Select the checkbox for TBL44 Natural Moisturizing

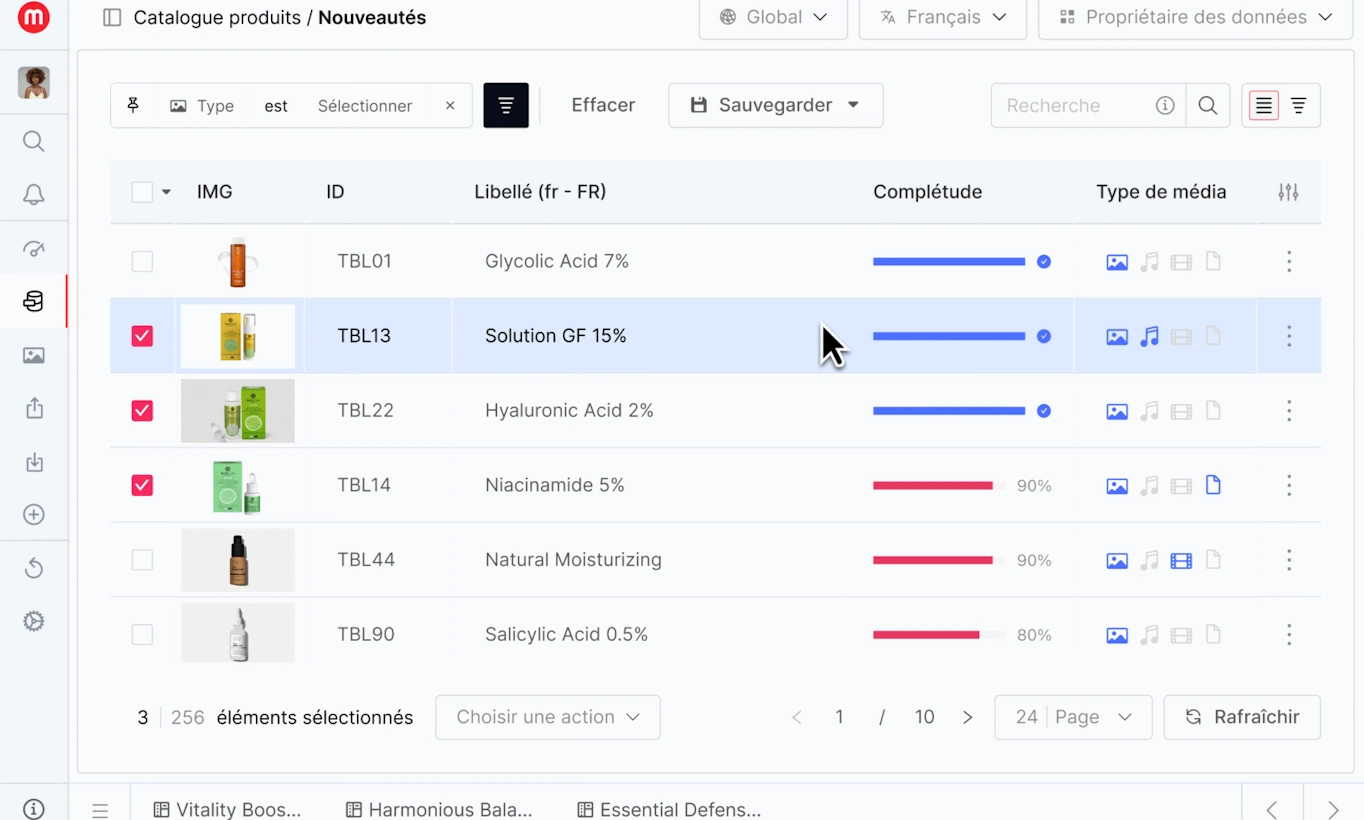142,560
